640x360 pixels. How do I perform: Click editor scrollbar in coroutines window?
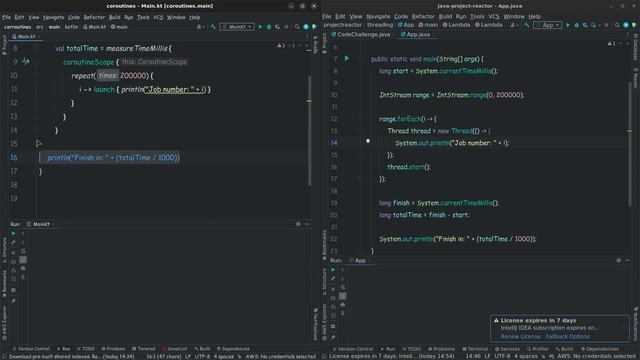[x=309, y=131]
